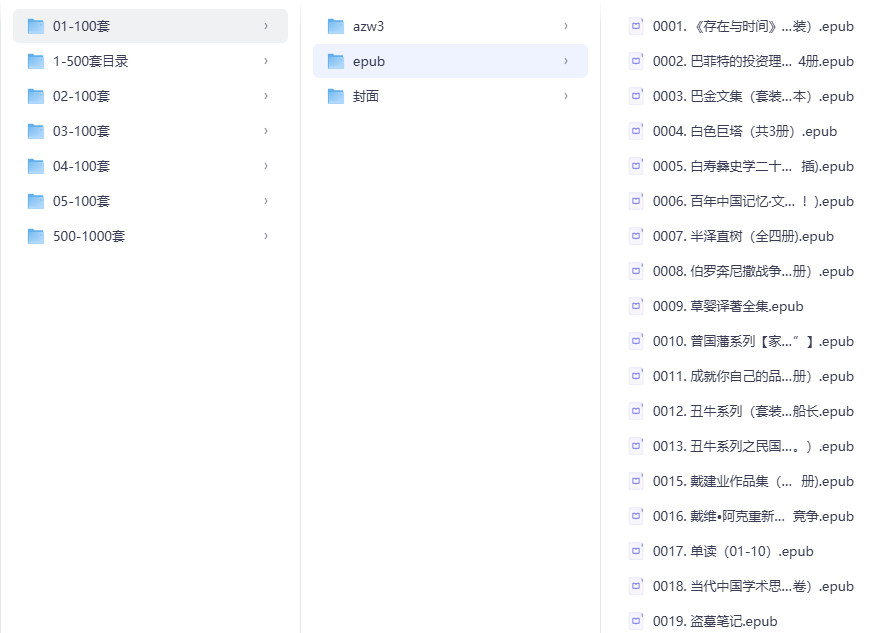Image resolution: width=876 pixels, height=633 pixels.
Task: Click file icon of 0001 存在与时间 epub
Action: click(x=636, y=26)
